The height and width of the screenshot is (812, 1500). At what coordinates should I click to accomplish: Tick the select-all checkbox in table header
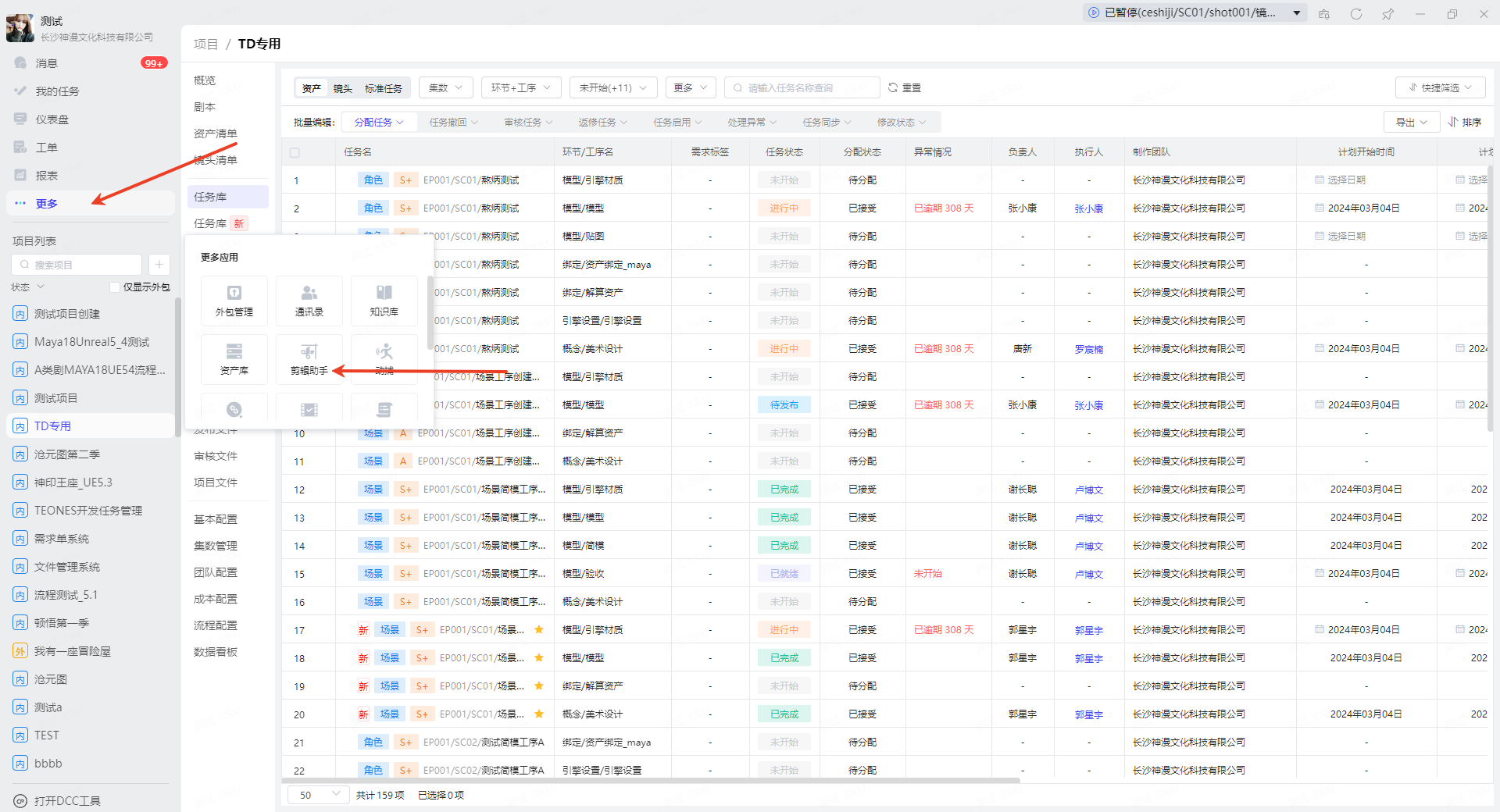(295, 152)
